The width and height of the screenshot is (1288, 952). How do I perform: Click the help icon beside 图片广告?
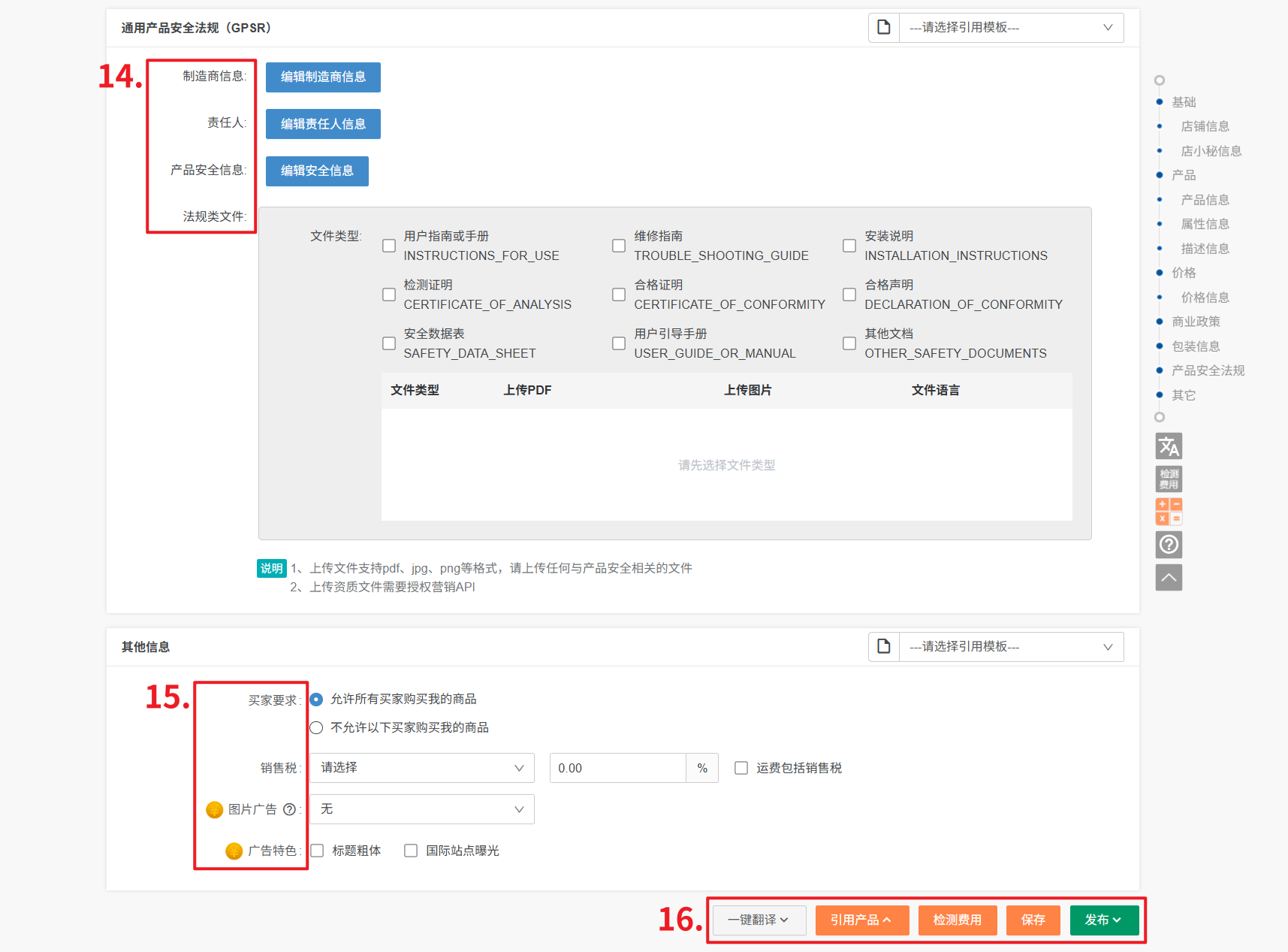coord(289,809)
